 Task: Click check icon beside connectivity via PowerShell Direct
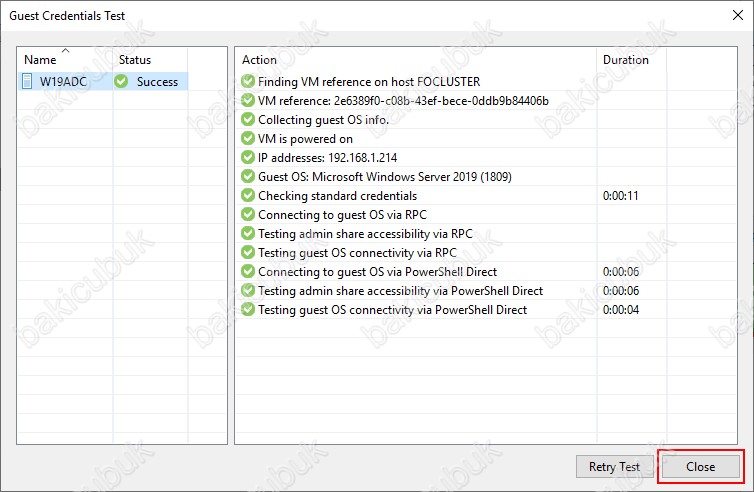click(x=248, y=309)
